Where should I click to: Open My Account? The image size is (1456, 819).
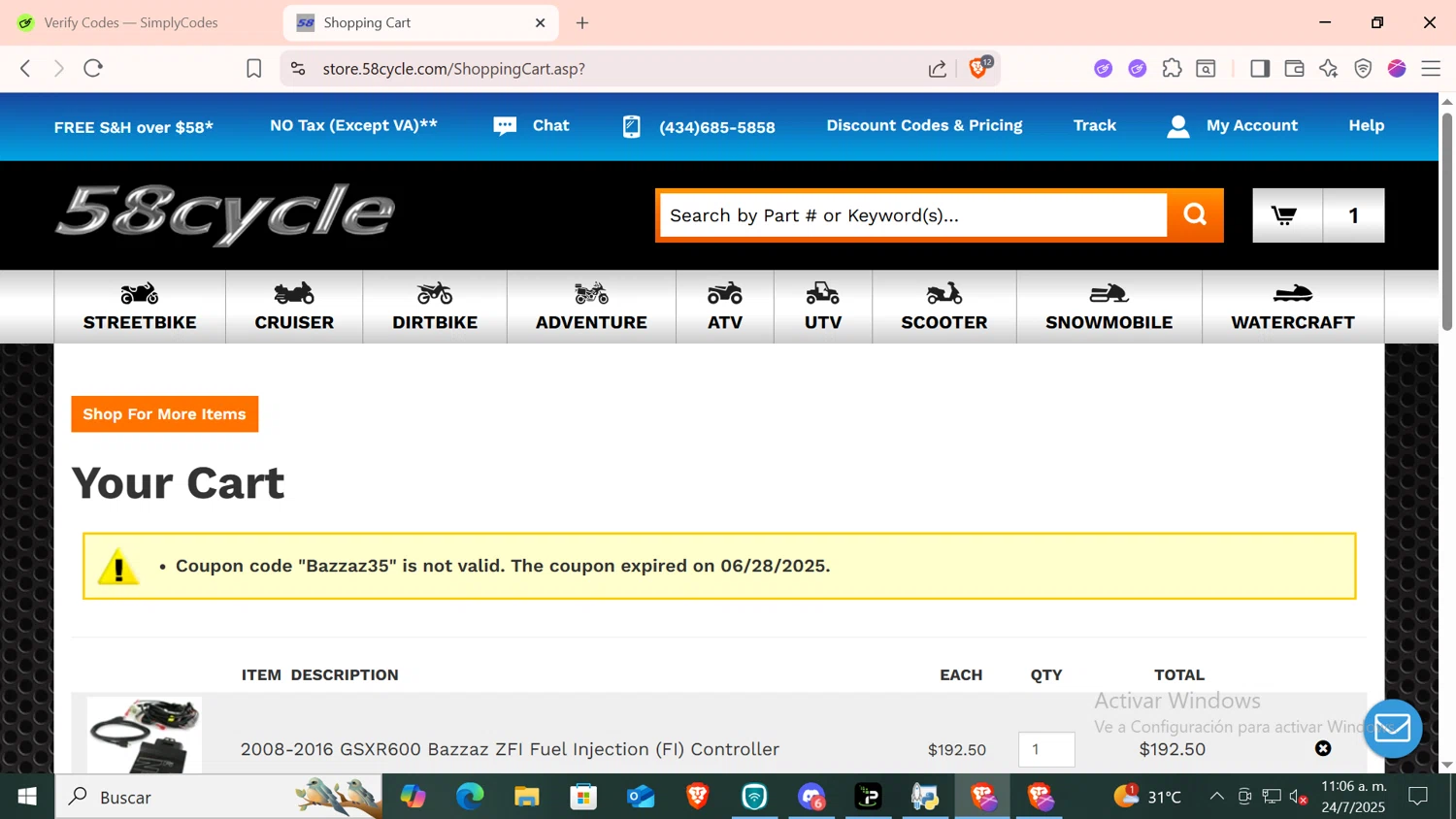(1233, 126)
